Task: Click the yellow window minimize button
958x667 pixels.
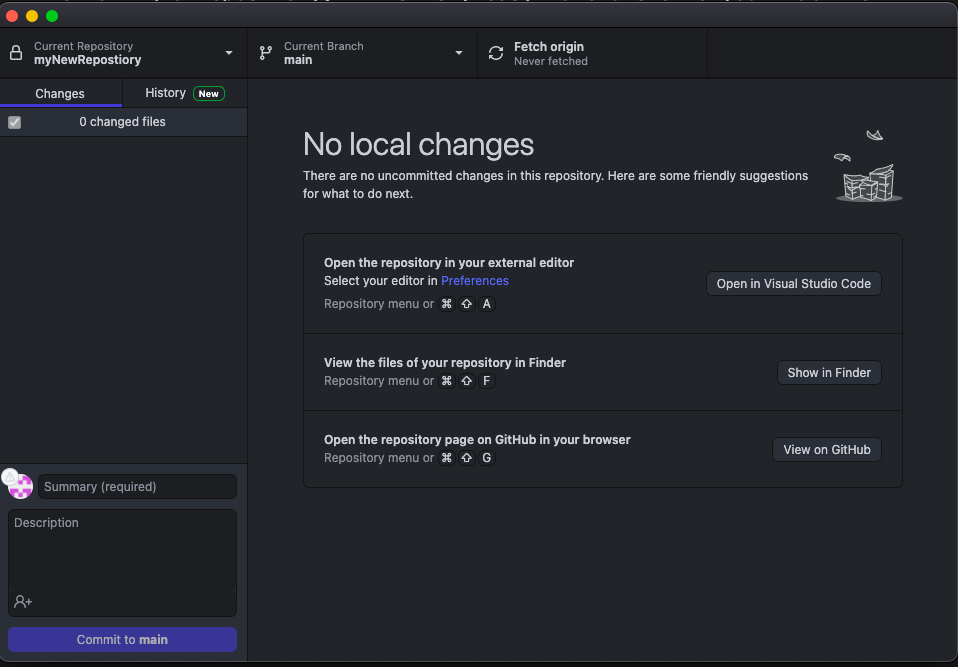Action: [x=32, y=16]
